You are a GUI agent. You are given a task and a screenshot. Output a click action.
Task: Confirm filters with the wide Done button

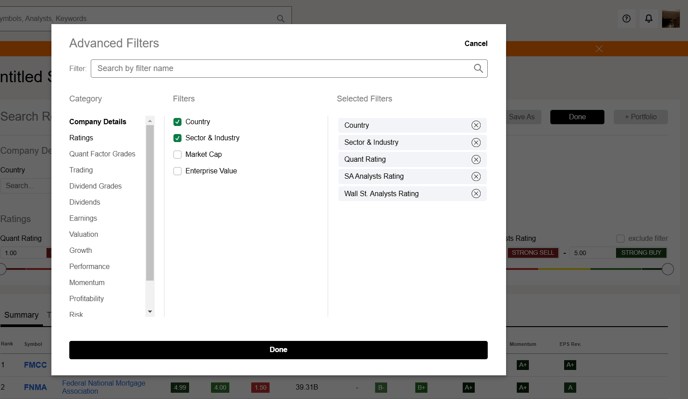(x=278, y=350)
